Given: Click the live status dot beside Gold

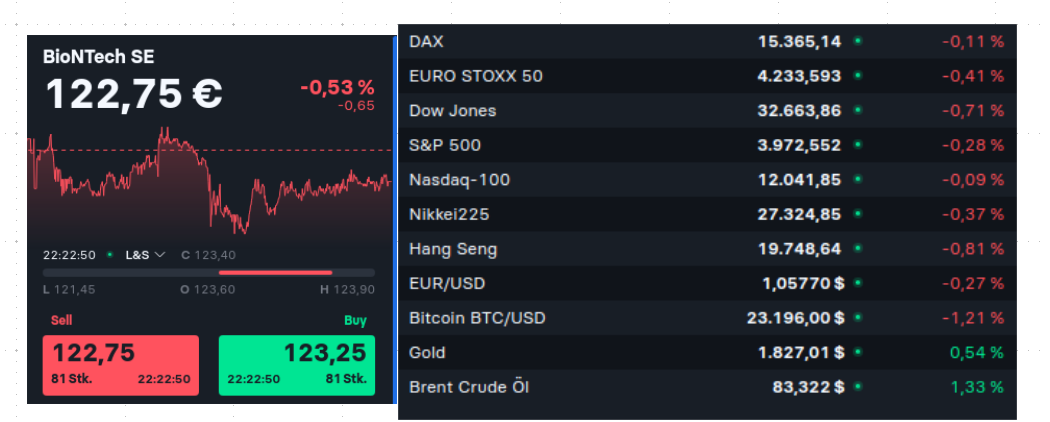Looking at the screenshot, I should [858, 352].
